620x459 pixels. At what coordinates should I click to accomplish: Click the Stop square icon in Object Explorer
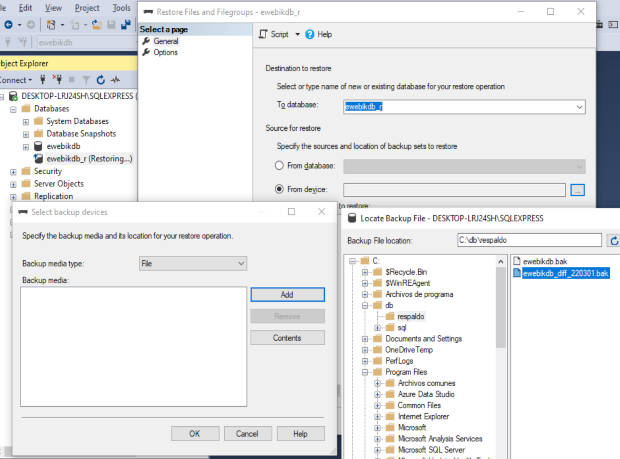coord(72,80)
